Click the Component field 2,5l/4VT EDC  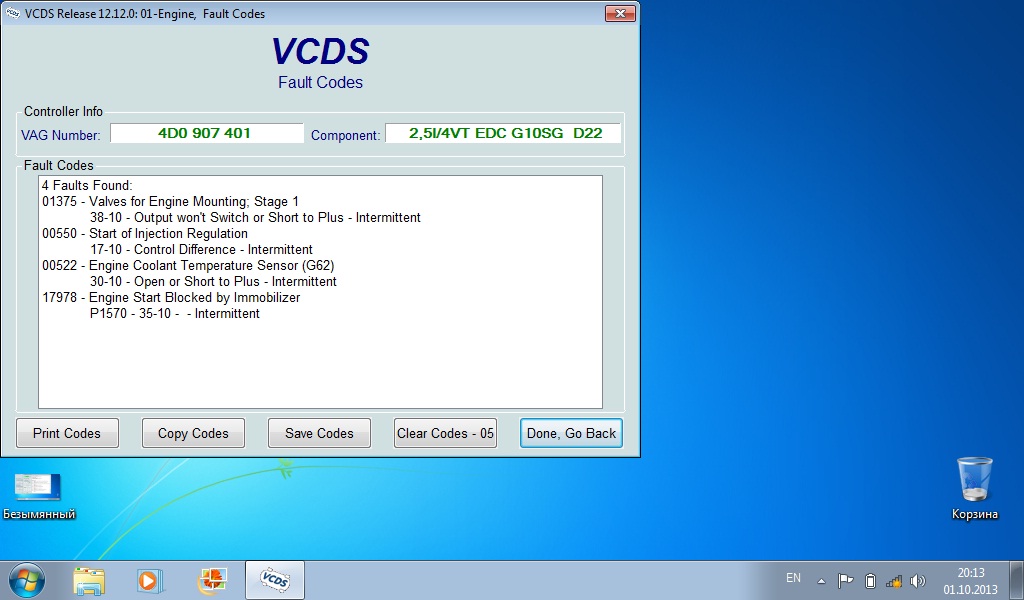point(503,133)
